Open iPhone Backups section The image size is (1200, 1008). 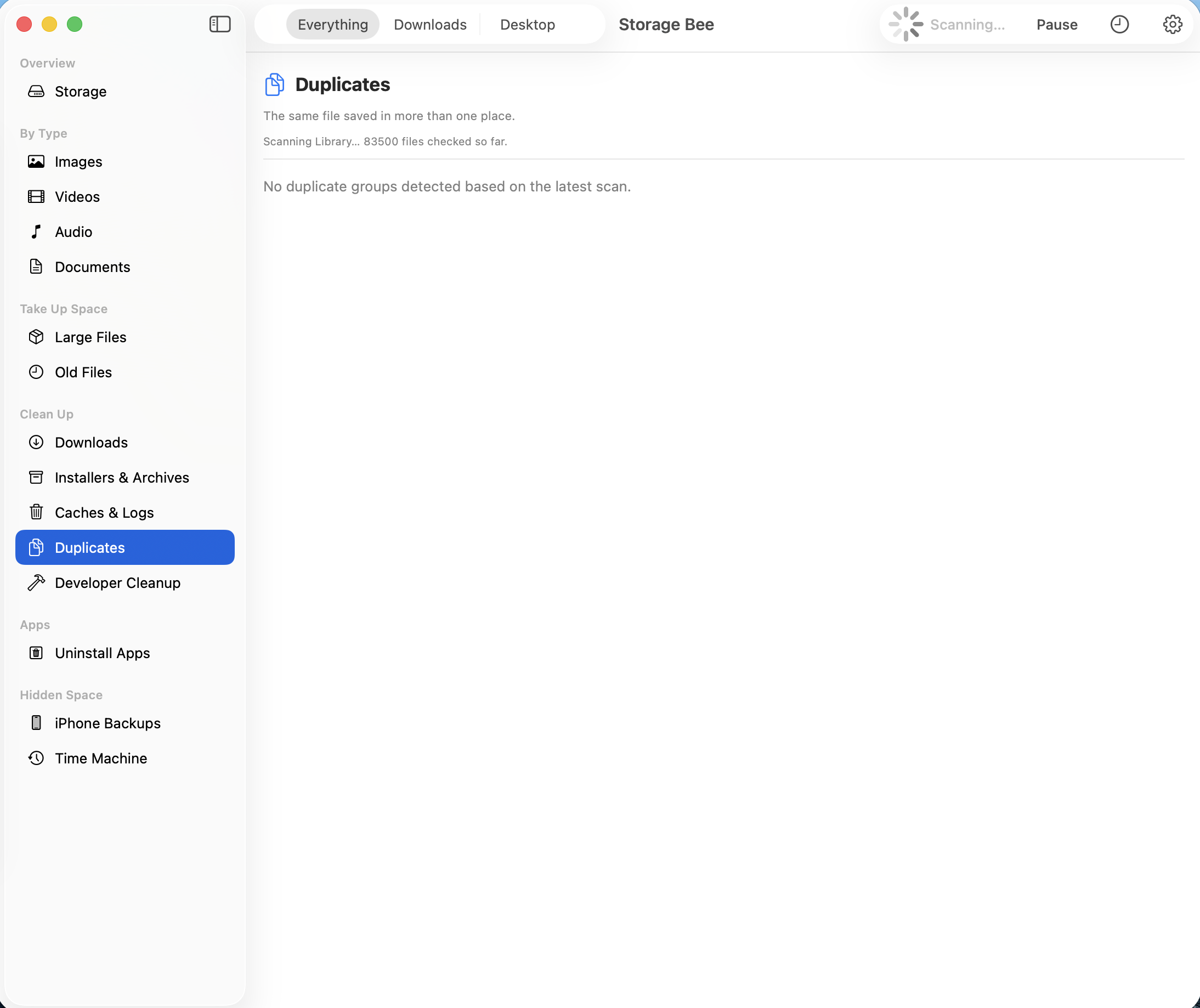click(x=125, y=723)
